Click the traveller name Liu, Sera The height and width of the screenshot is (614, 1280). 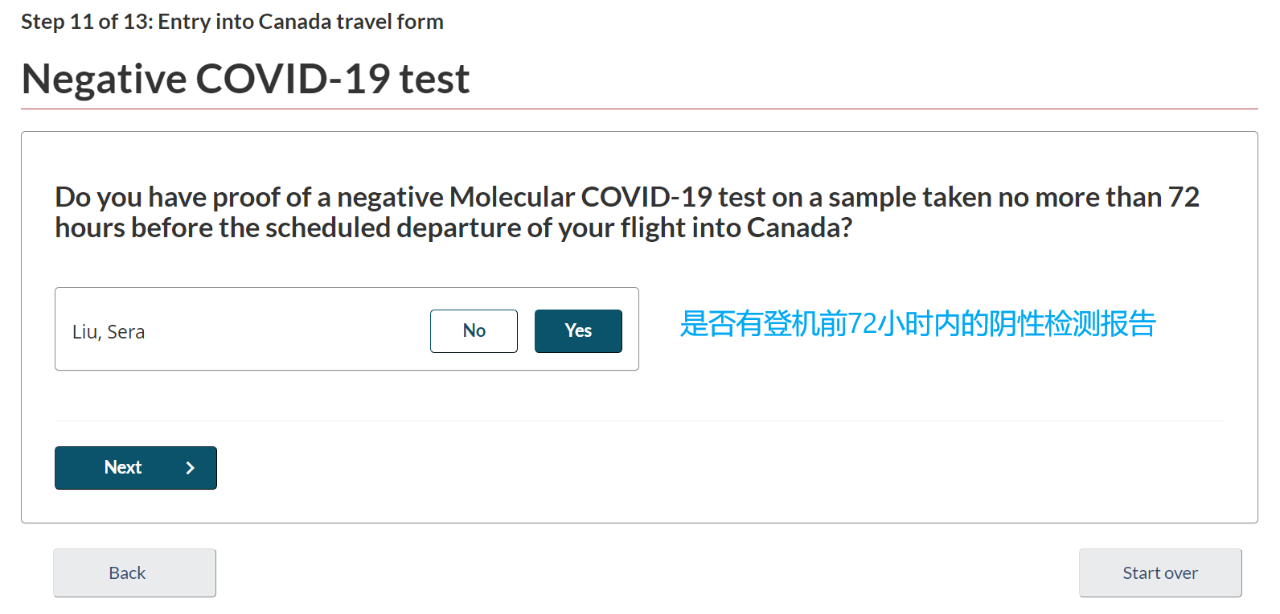[x=108, y=332]
